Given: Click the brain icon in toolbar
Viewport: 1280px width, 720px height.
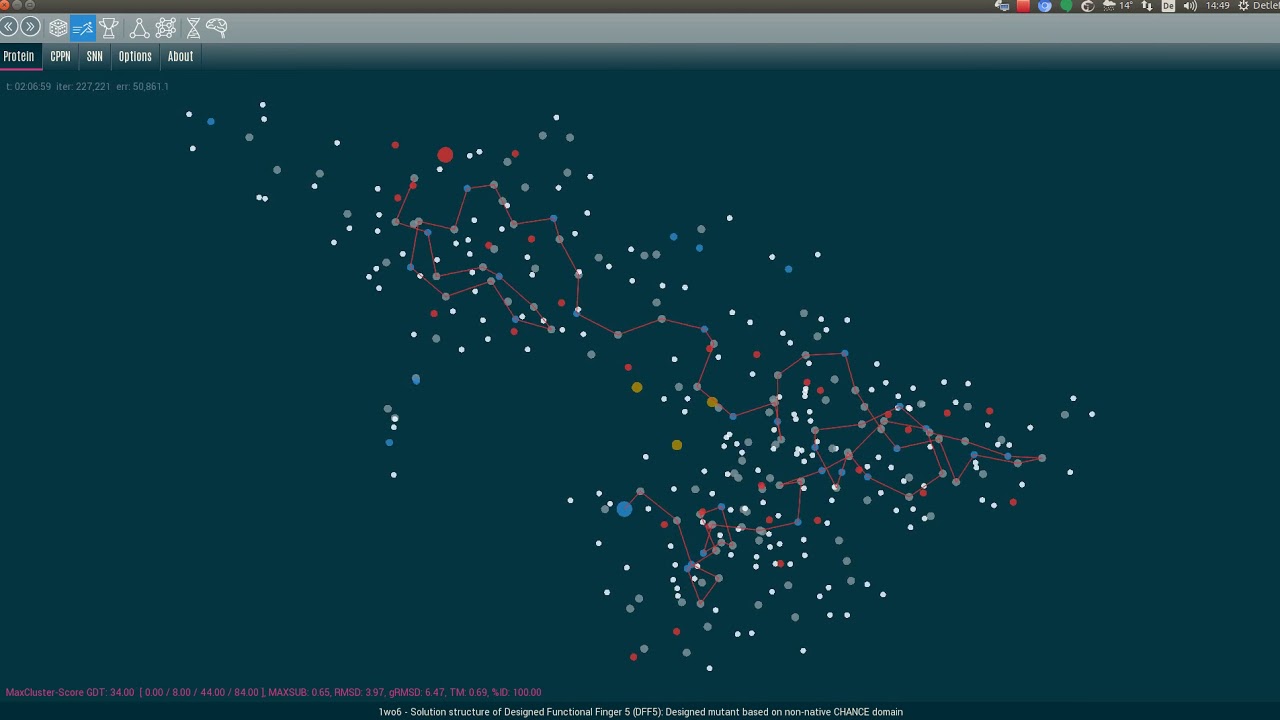Looking at the screenshot, I should point(216,28).
